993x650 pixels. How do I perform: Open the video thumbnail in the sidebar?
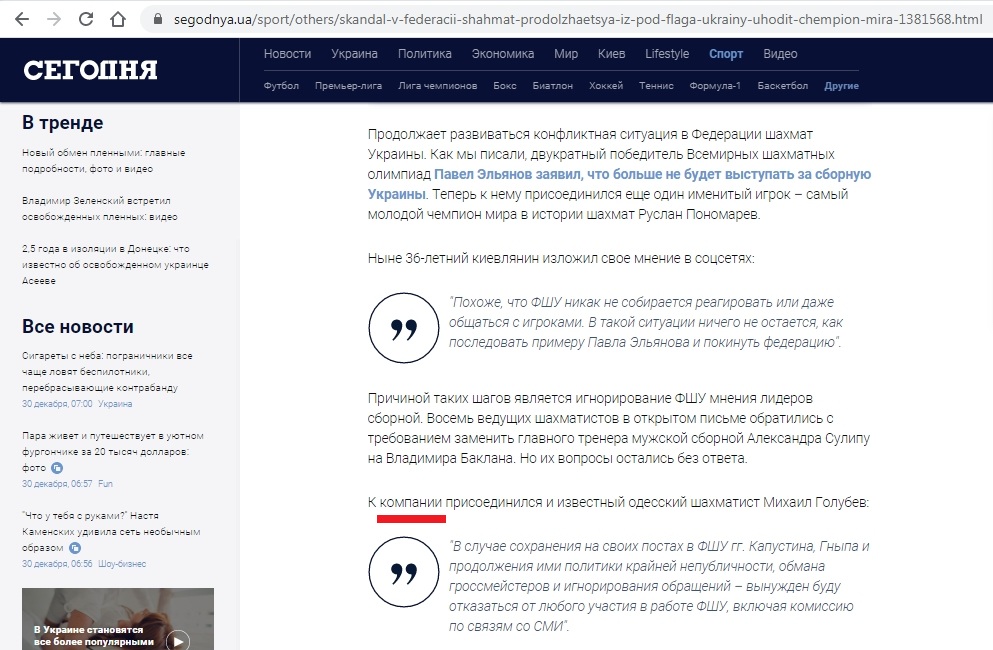pyautogui.click(x=118, y=619)
